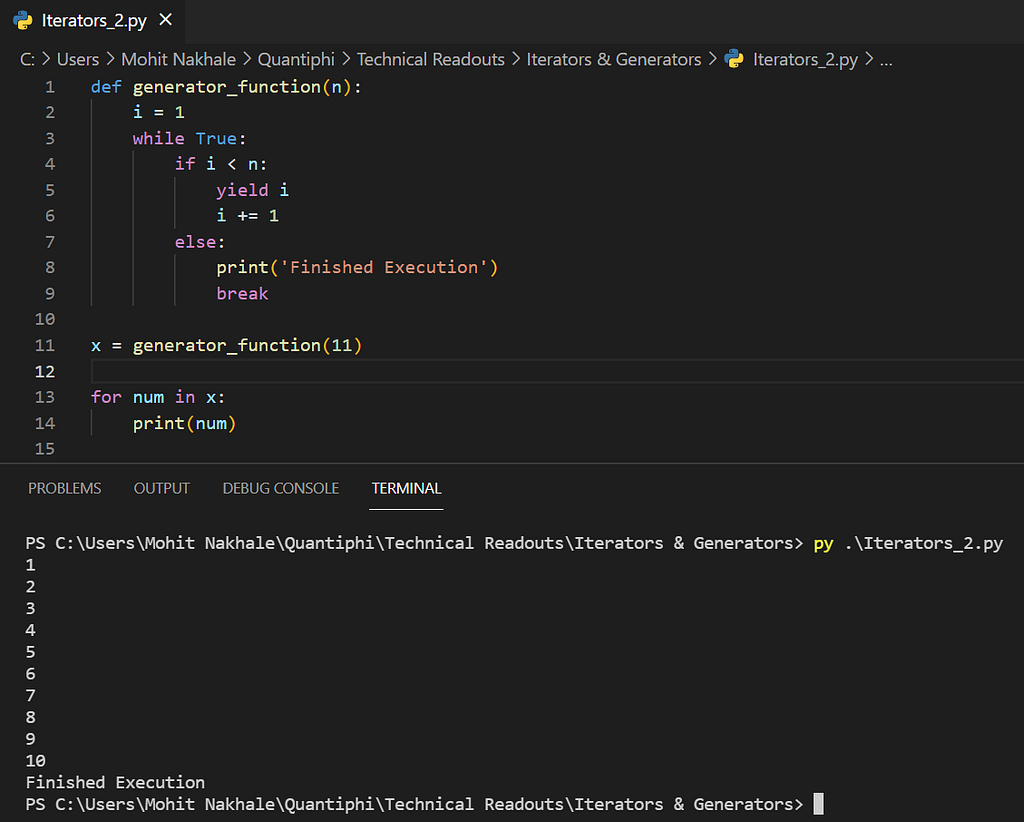Image resolution: width=1024 pixels, height=822 pixels.
Task: Open the Technical Readouts breadcrumb segment
Action: click(430, 59)
